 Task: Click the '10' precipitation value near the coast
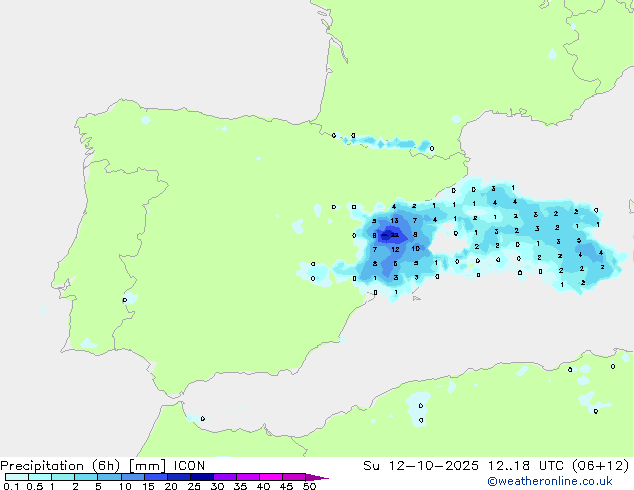(x=415, y=249)
